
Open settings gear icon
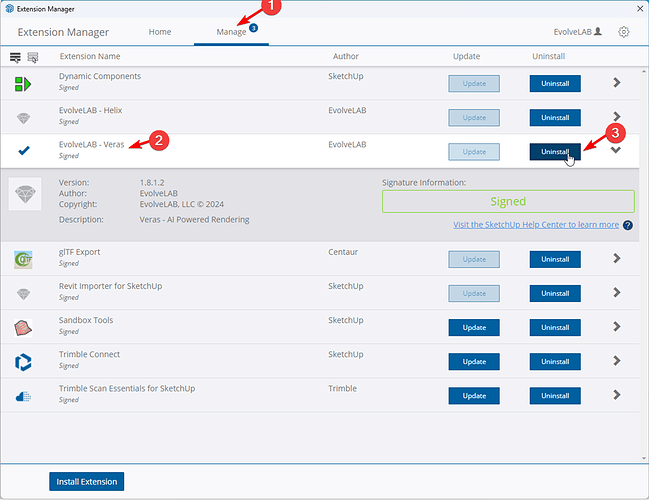tap(623, 32)
